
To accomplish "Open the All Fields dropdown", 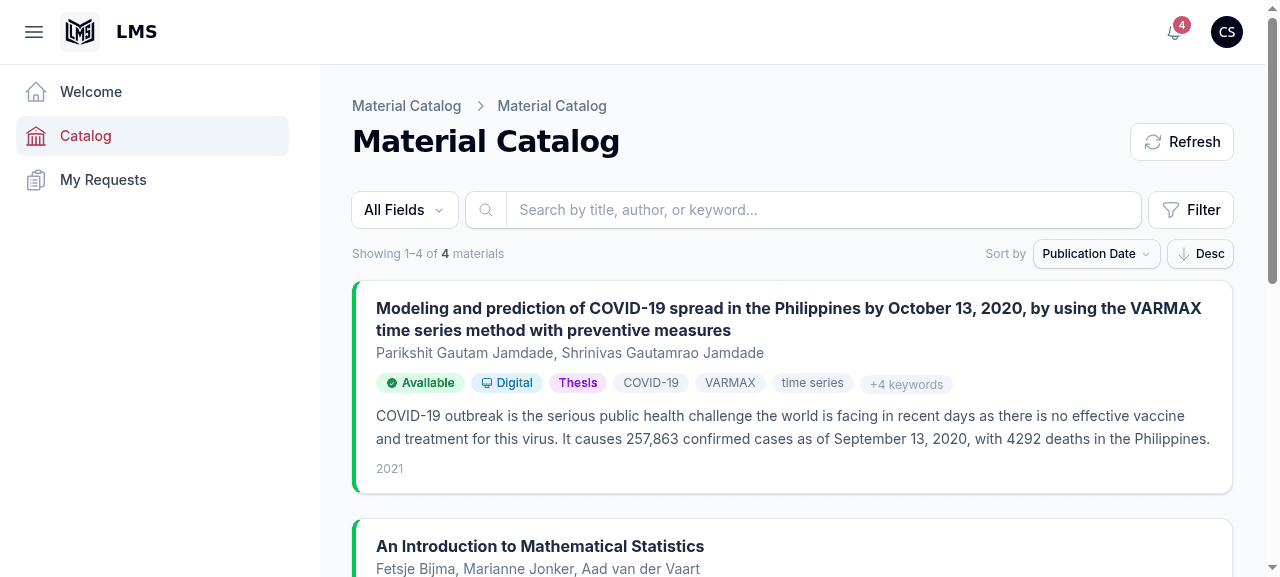I will pos(405,210).
